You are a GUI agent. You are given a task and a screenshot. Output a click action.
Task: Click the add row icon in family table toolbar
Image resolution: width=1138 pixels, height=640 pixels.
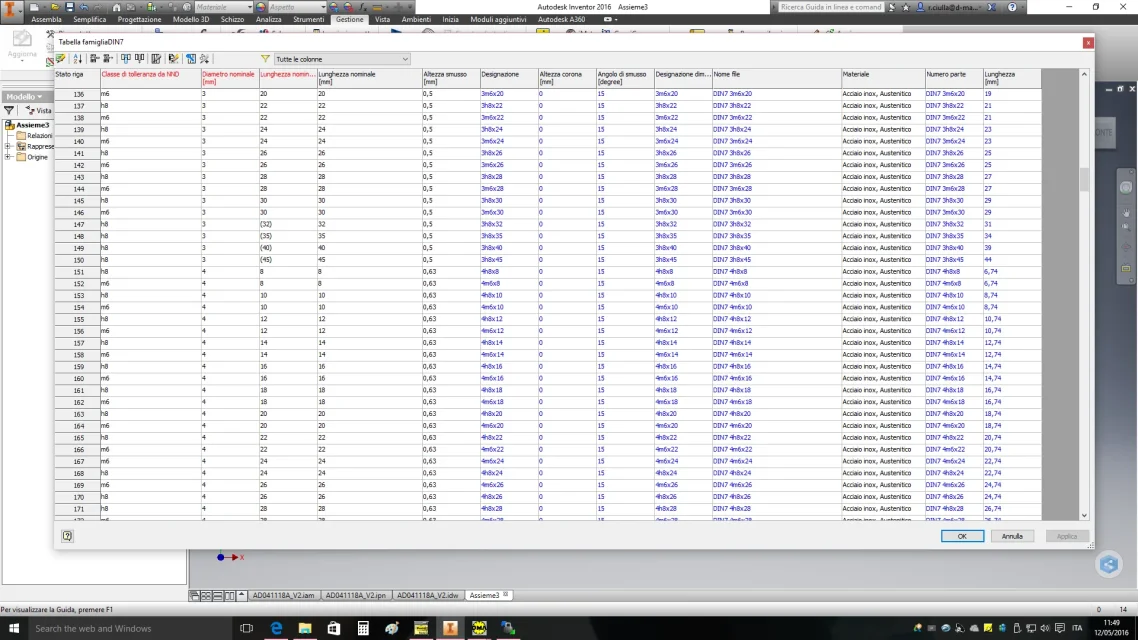coord(95,59)
